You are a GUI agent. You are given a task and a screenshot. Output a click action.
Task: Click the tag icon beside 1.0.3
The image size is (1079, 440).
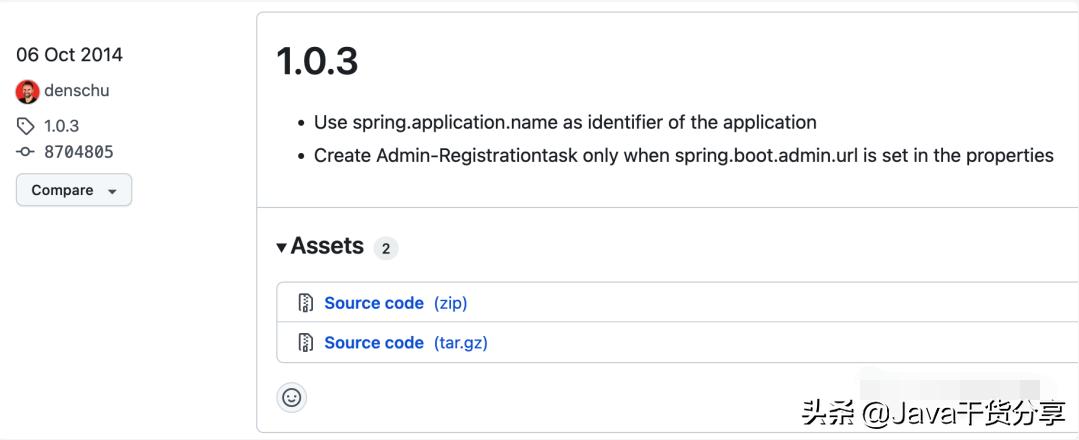[25, 126]
